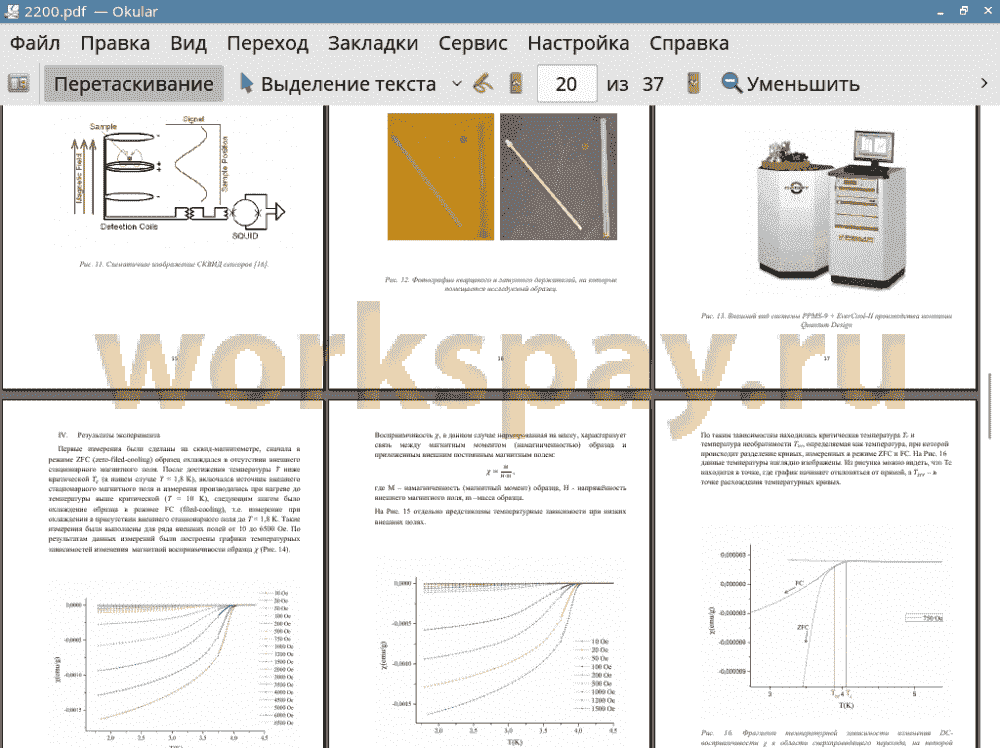Close the Okular window
This screenshot has height=748, width=1000.
click(987, 11)
